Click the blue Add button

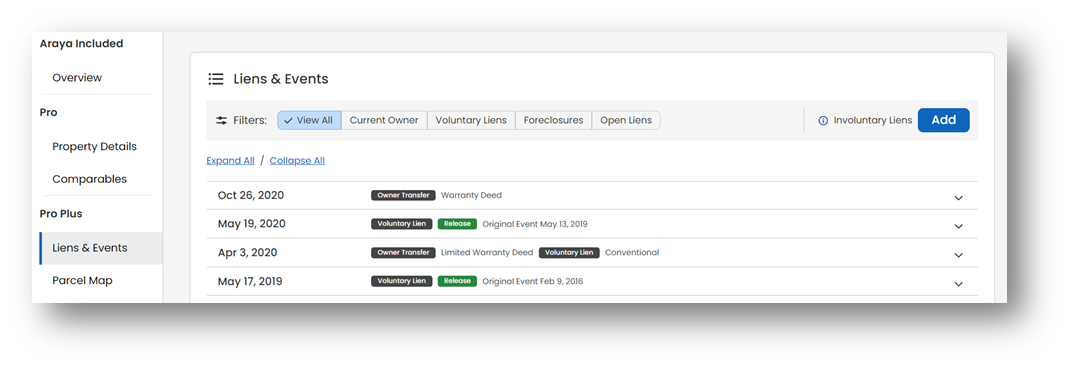click(943, 120)
